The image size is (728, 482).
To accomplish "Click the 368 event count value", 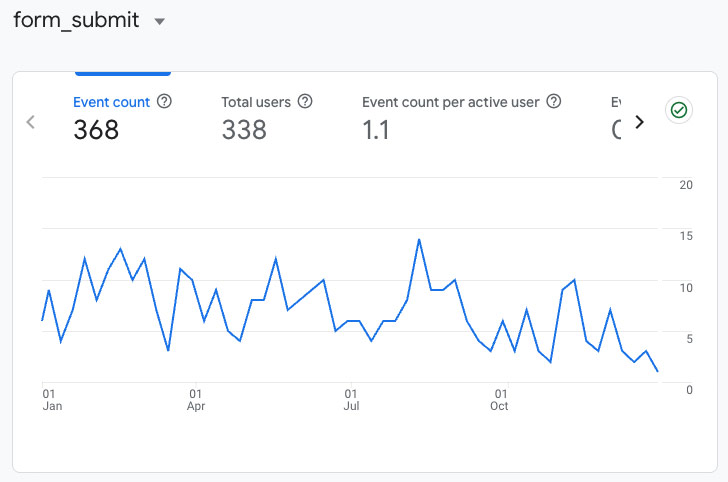I will (96, 130).
